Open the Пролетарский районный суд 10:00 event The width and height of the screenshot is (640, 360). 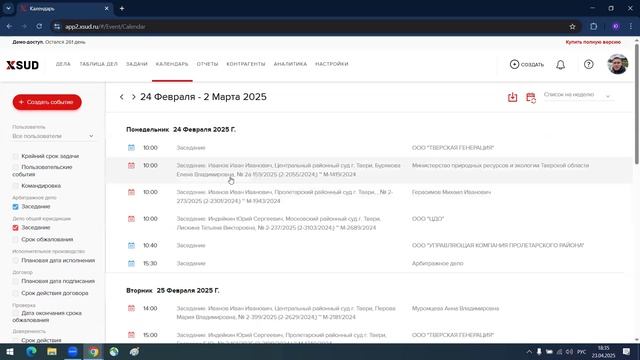click(x=284, y=196)
